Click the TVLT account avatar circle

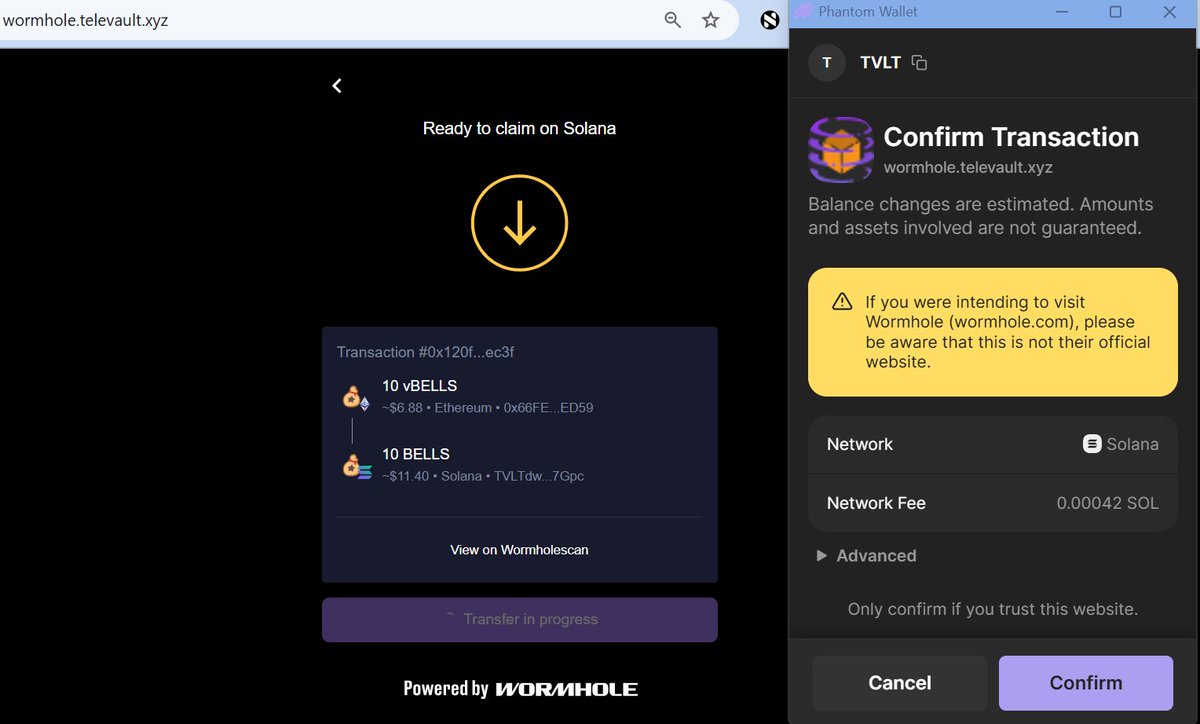pos(826,62)
